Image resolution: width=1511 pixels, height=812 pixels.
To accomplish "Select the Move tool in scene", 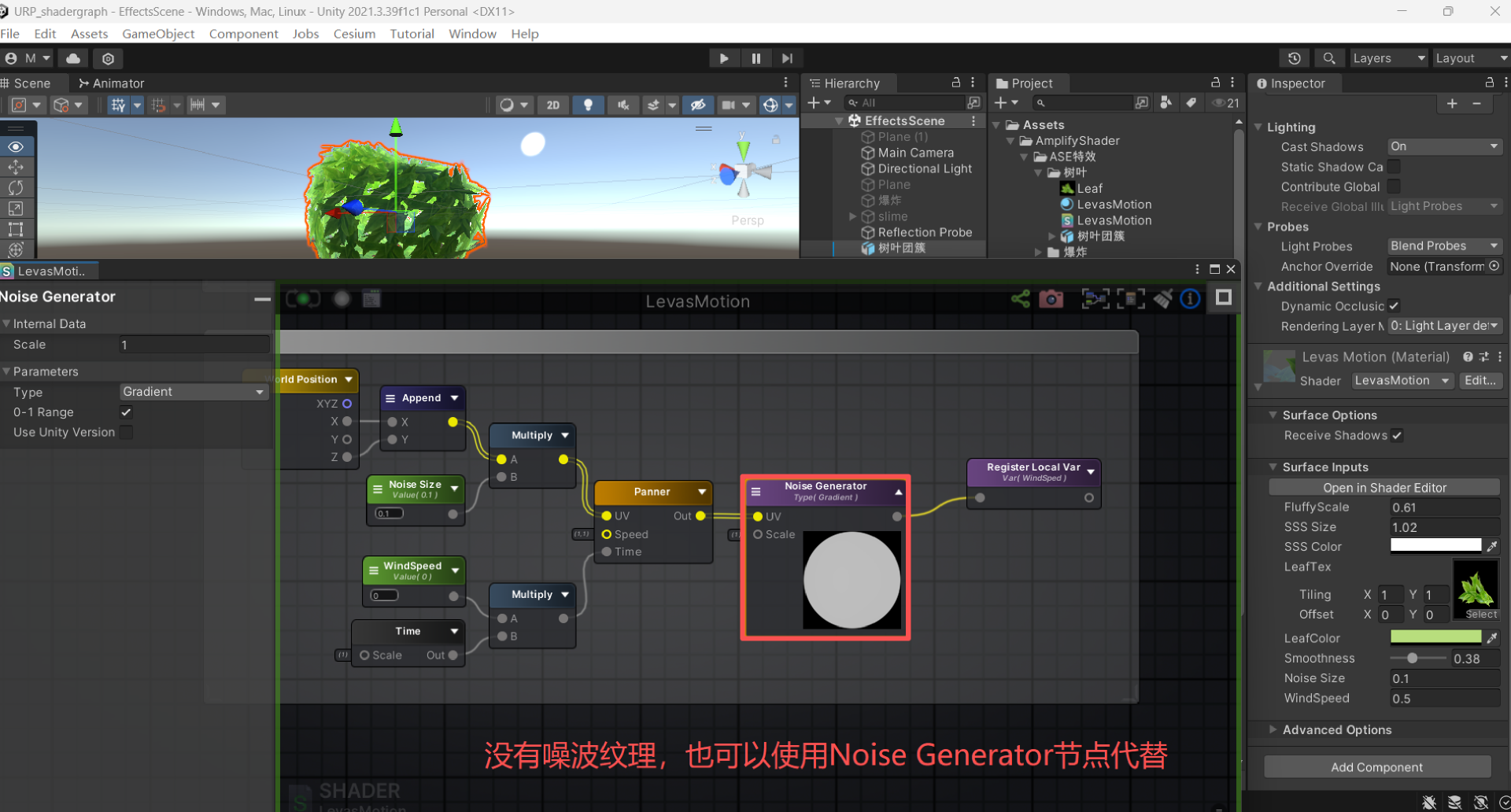I will coord(16,168).
